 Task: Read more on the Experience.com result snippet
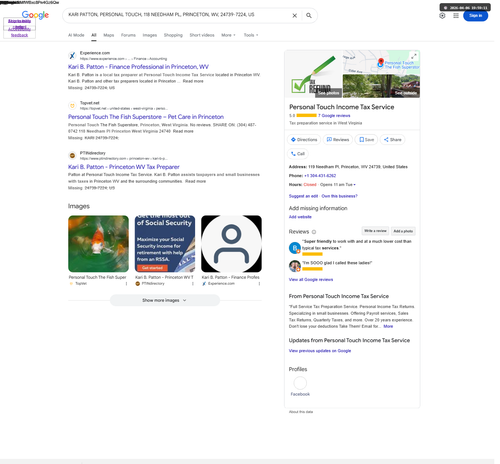[x=193, y=81]
